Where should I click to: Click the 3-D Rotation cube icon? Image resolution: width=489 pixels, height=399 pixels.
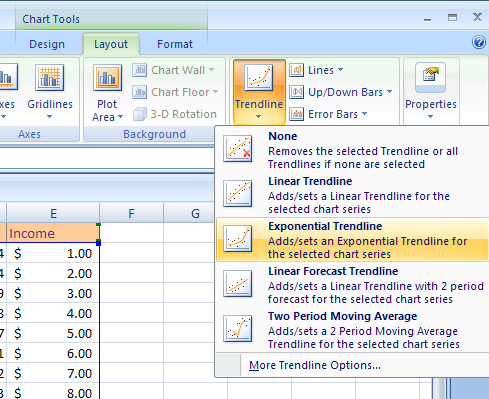[x=139, y=114]
